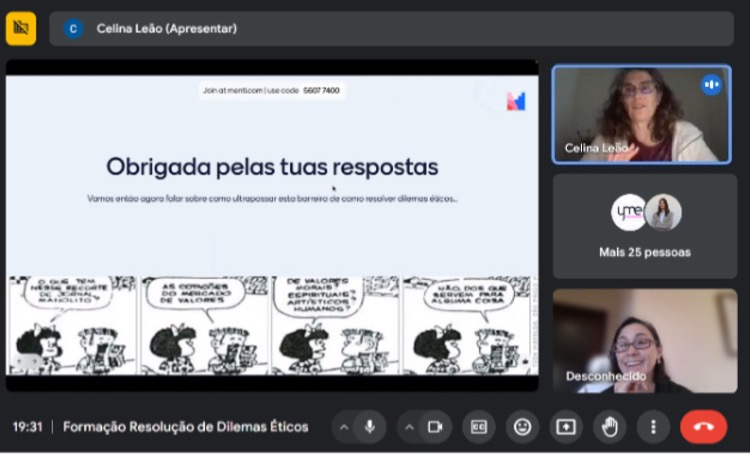Click the Mafalda comic strip image
The image size is (750, 455).
coord(272,325)
